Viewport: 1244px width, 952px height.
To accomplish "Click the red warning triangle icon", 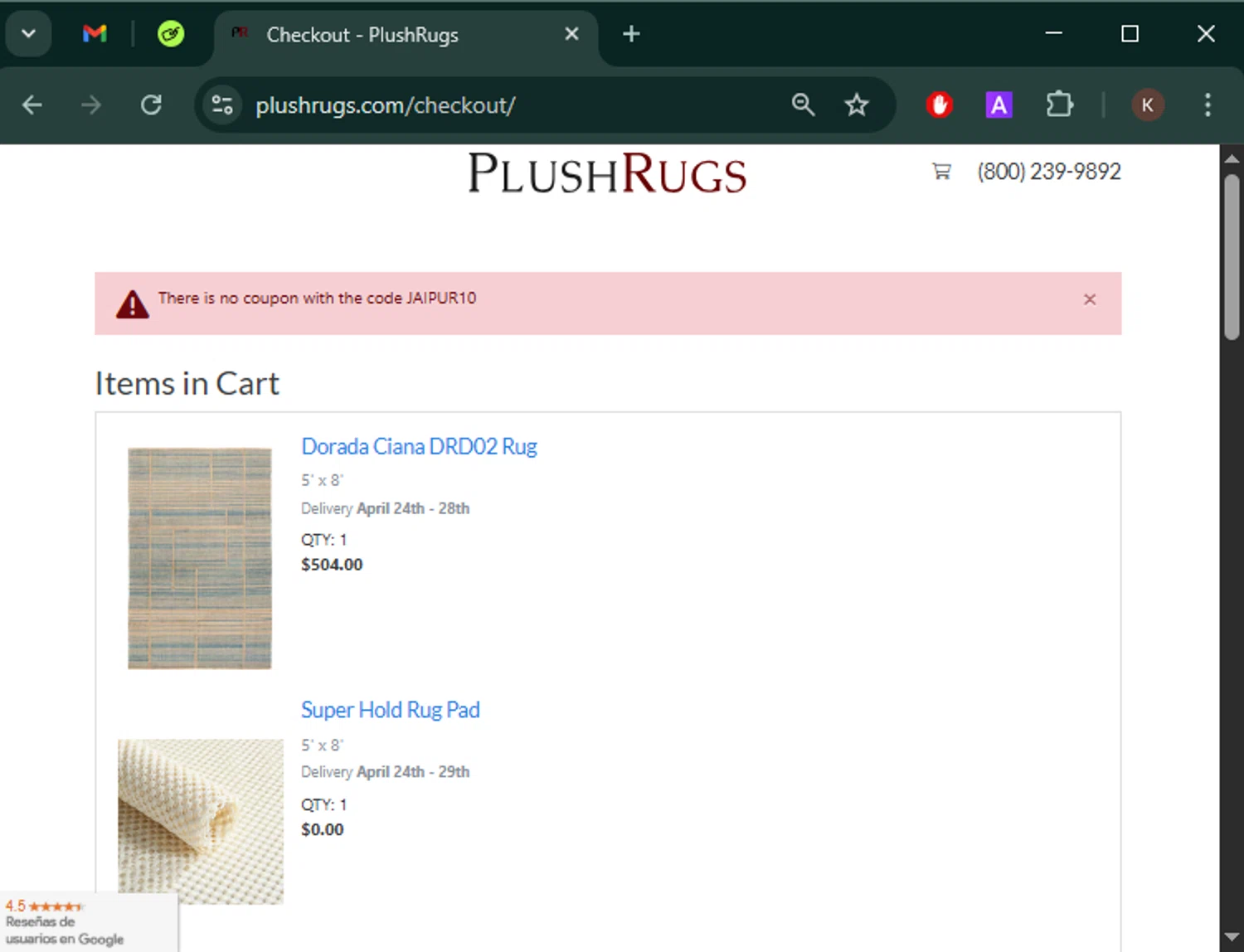I will click(133, 304).
